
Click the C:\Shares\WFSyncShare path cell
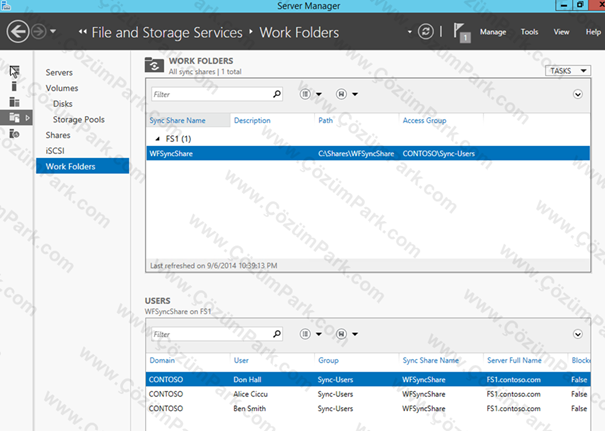[356, 154]
